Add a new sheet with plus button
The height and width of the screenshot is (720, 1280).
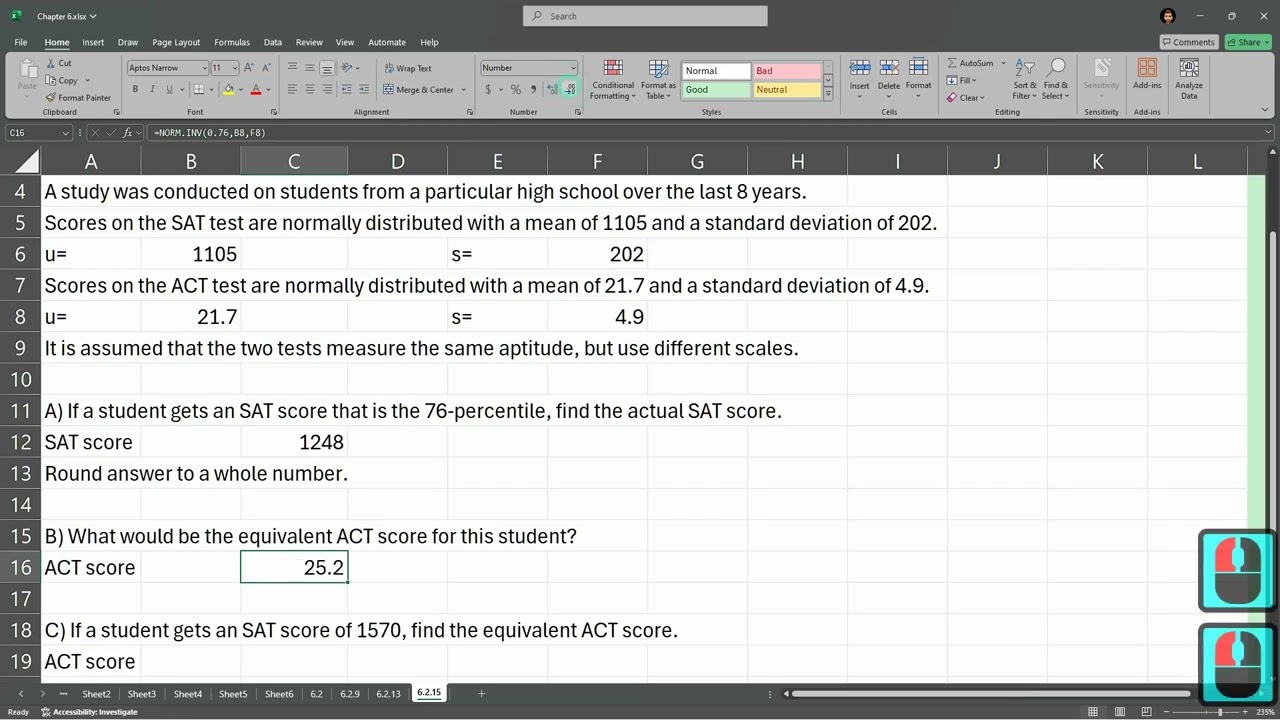coord(481,694)
